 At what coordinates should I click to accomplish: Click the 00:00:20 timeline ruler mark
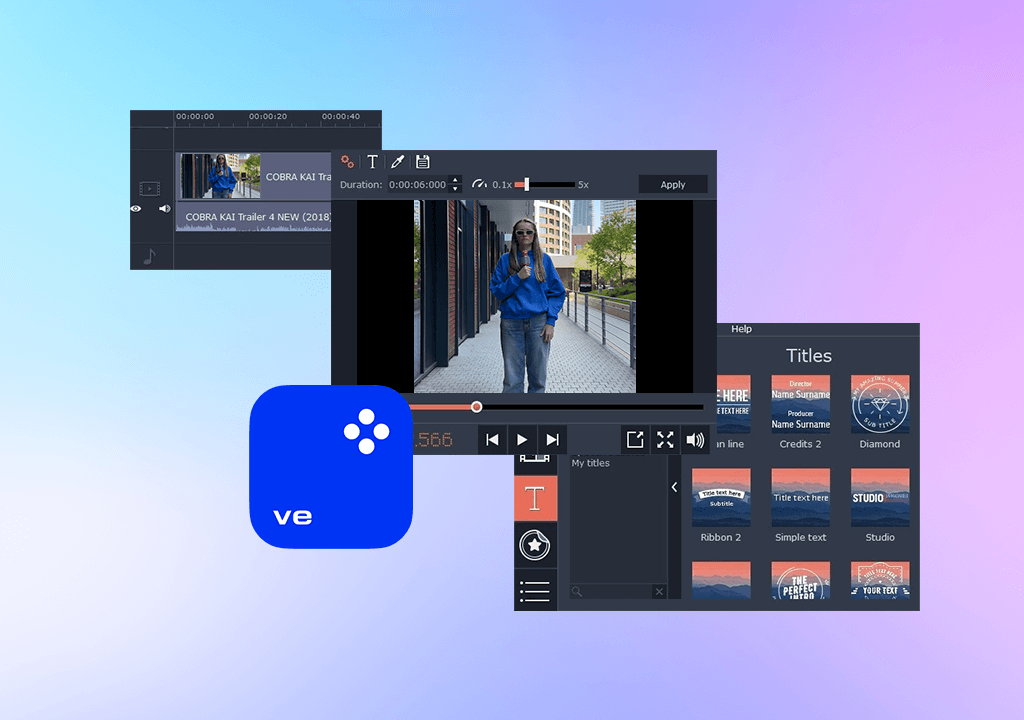coord(268,116)
